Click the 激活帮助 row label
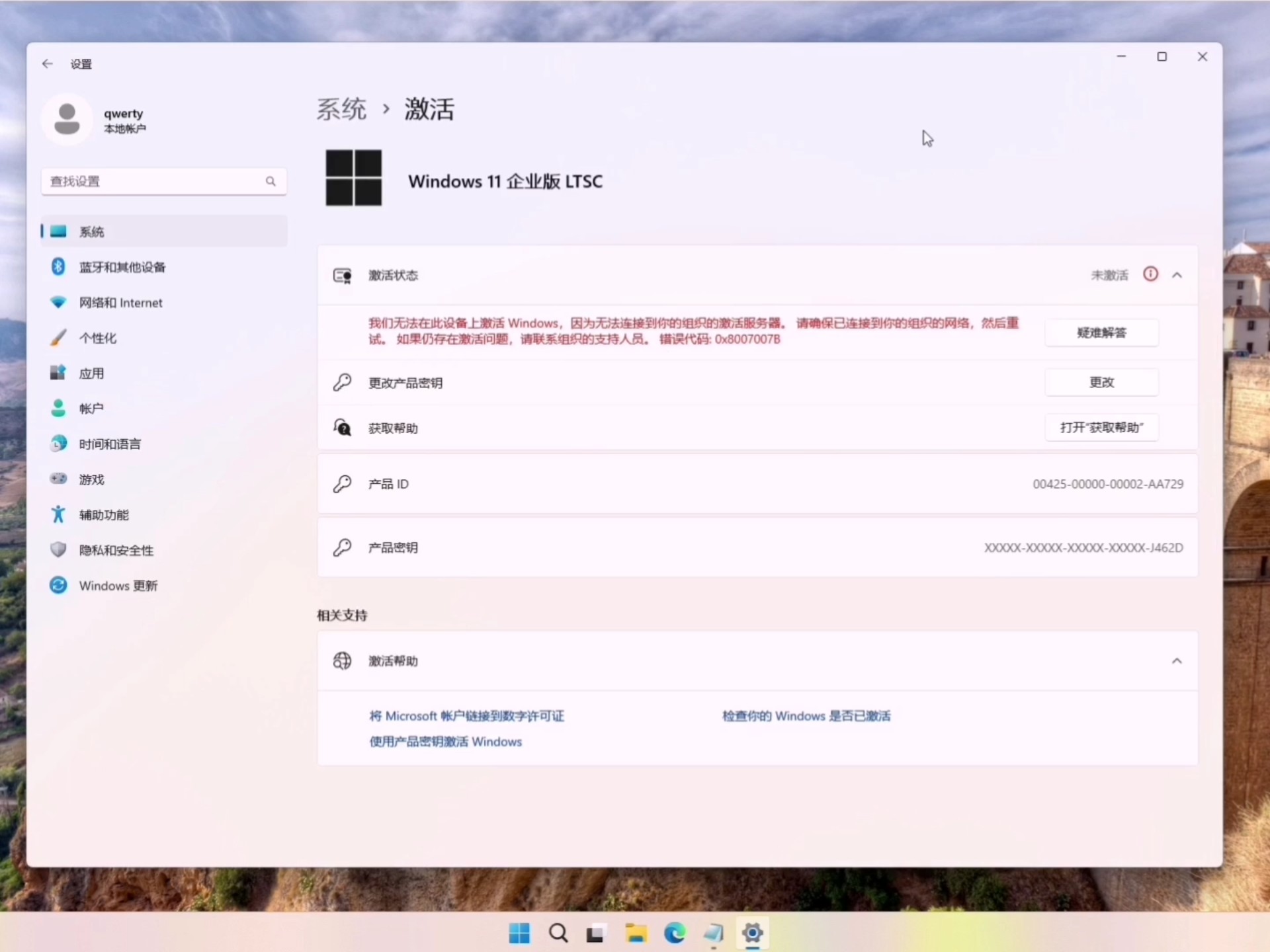 (x=393, y=661)
